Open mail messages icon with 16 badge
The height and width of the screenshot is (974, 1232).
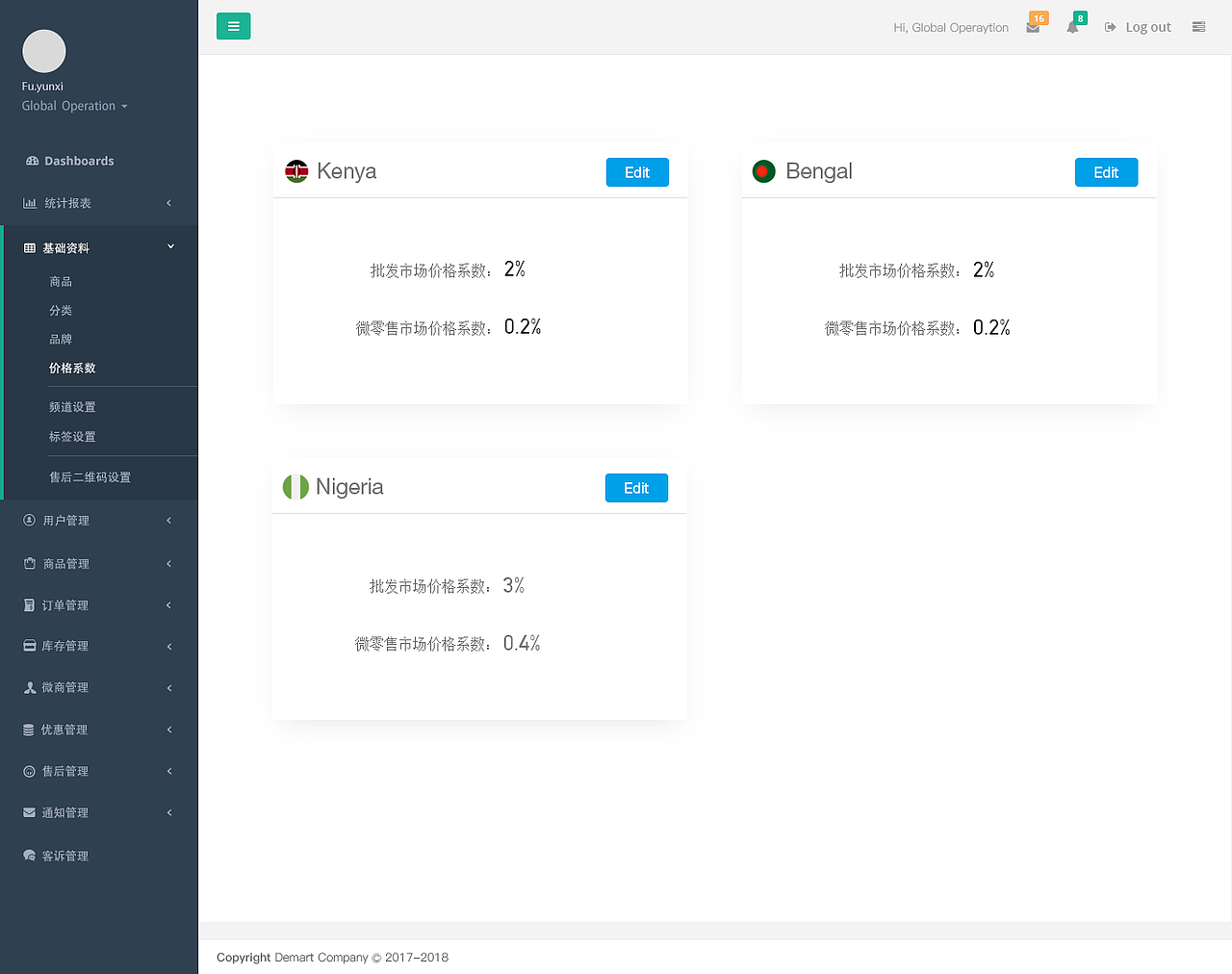point(1033,27)
